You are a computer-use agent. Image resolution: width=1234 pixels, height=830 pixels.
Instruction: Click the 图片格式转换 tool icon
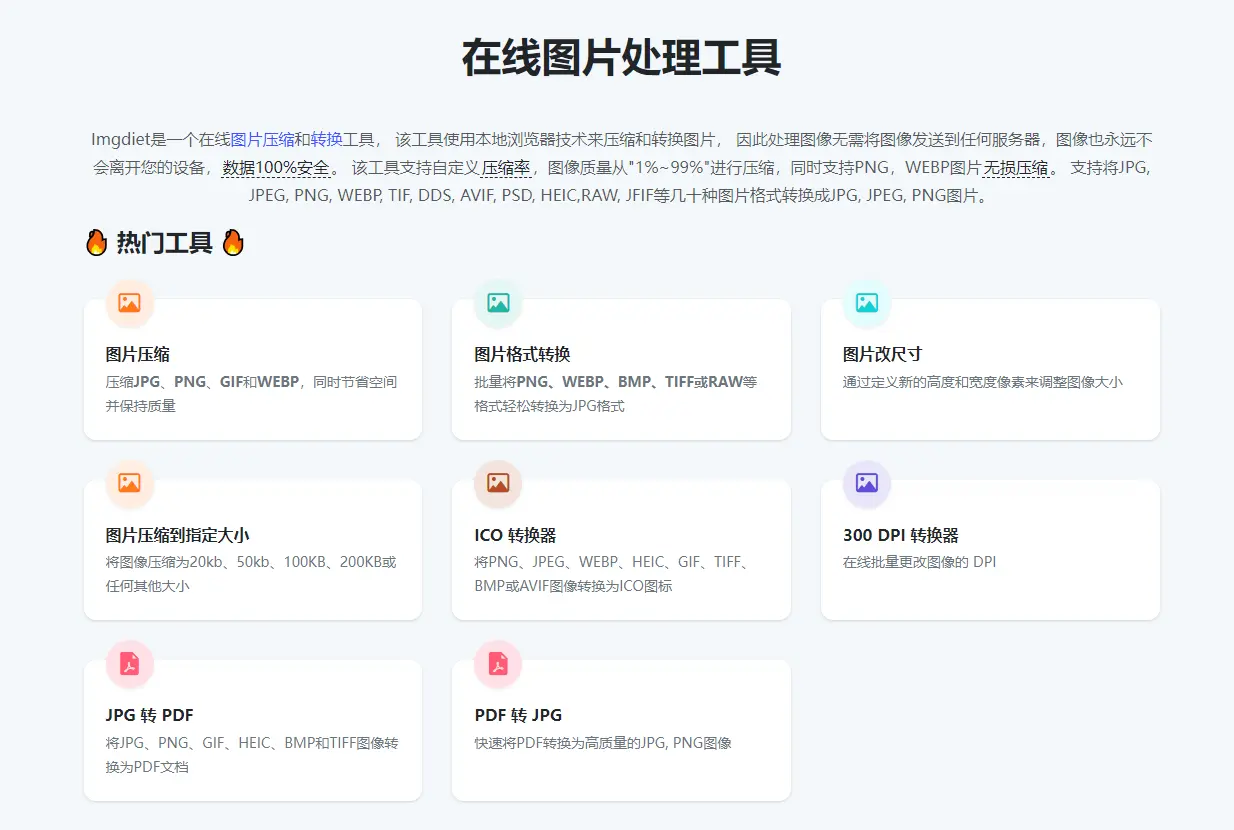496,303
